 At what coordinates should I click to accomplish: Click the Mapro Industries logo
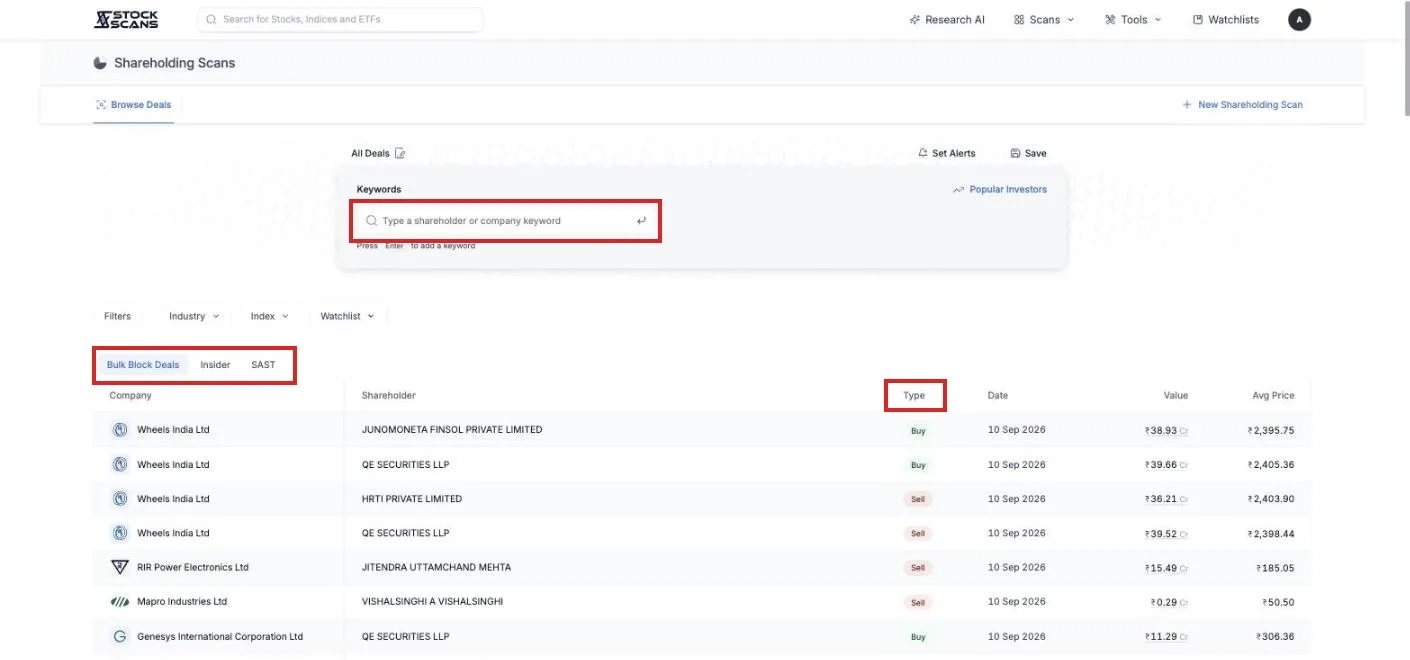120,602
